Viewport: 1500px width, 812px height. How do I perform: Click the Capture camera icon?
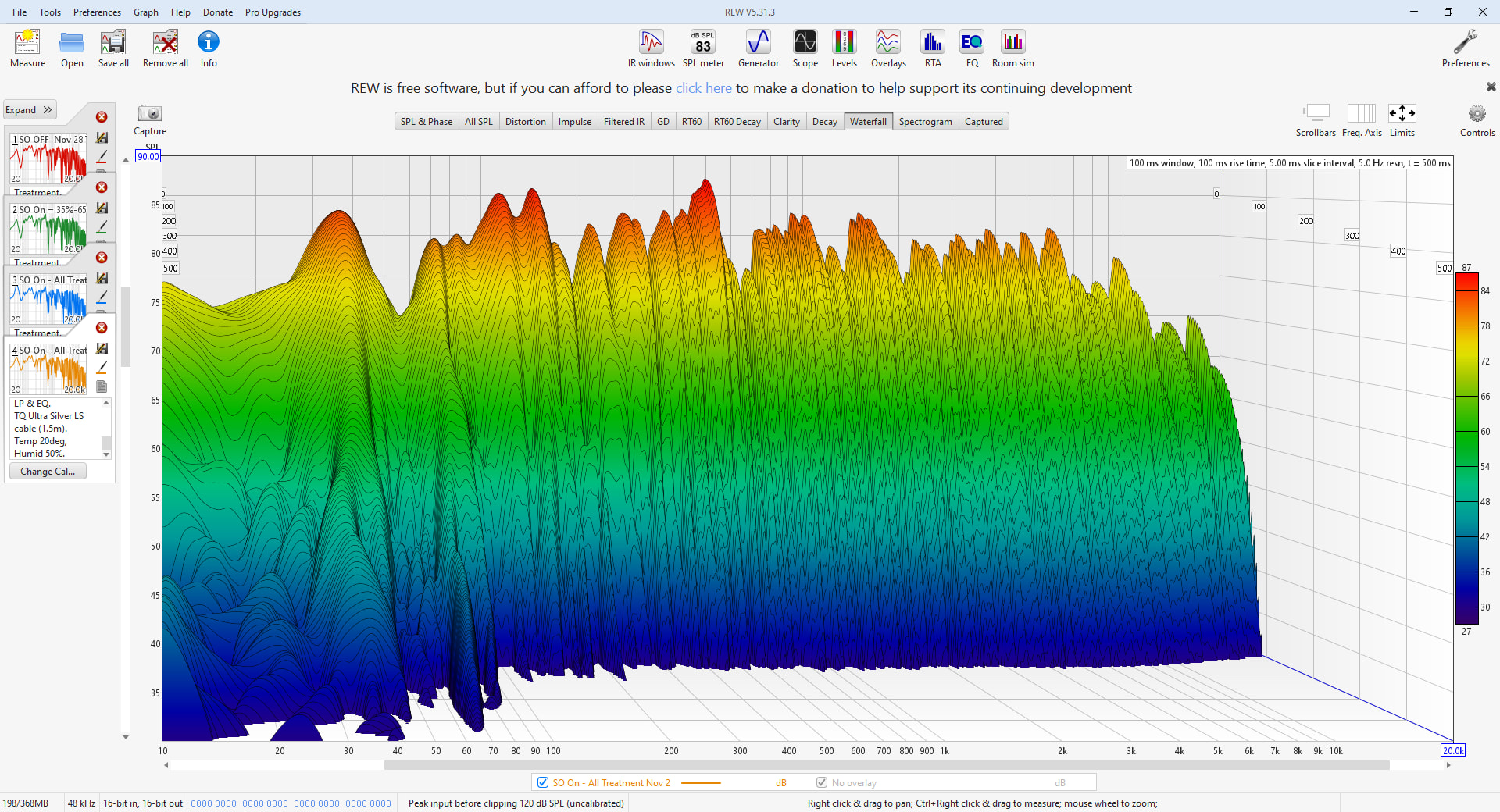coord(149,114)
